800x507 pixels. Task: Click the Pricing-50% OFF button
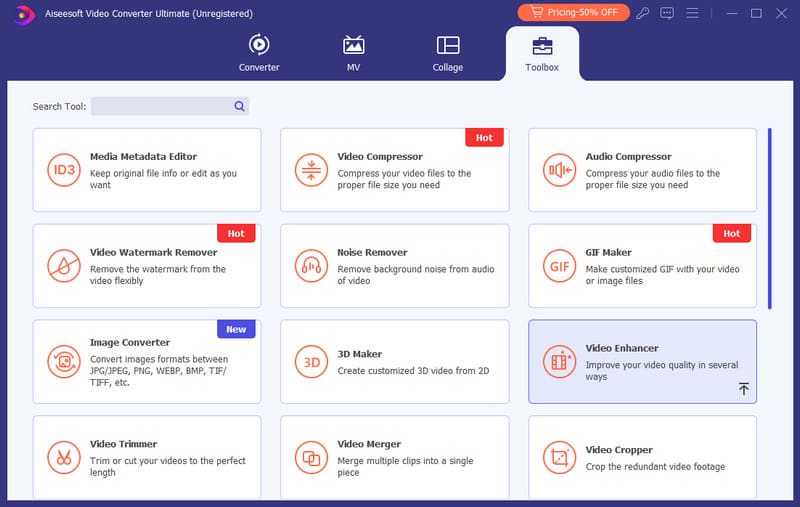pyautogui.click(x=573, y=13)
